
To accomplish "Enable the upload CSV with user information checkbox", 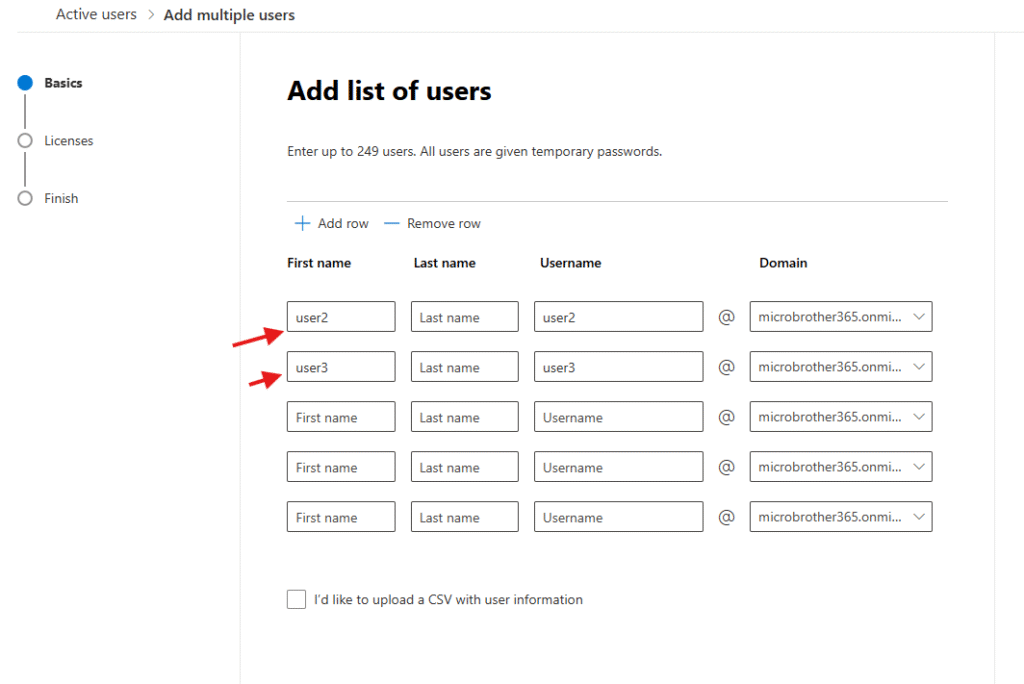I will click(x=296, y=600).
